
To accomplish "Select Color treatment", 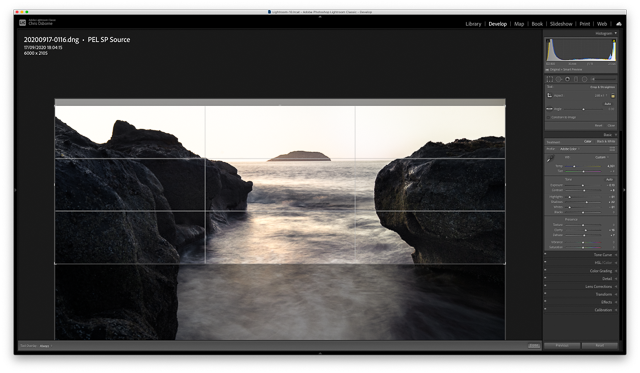I will (x=588, y=141).
